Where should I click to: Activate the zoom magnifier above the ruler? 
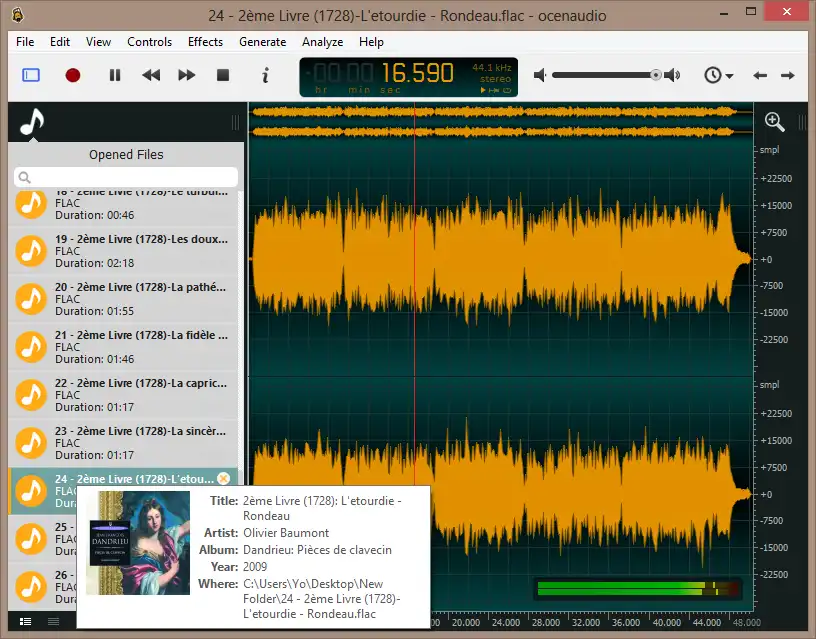[x=774, y=121]
